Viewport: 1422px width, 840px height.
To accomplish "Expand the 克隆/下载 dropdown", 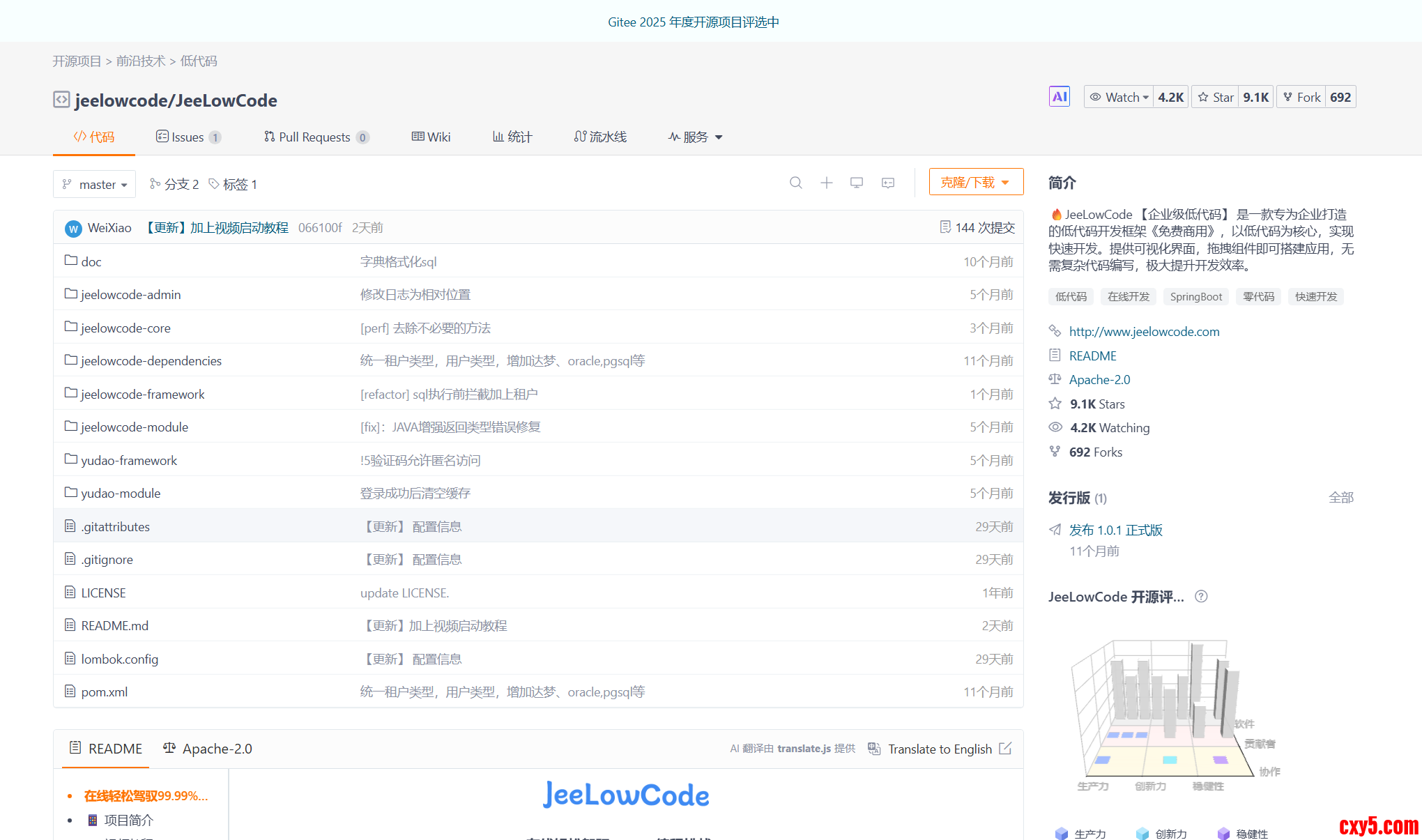I will click(975, 183).
